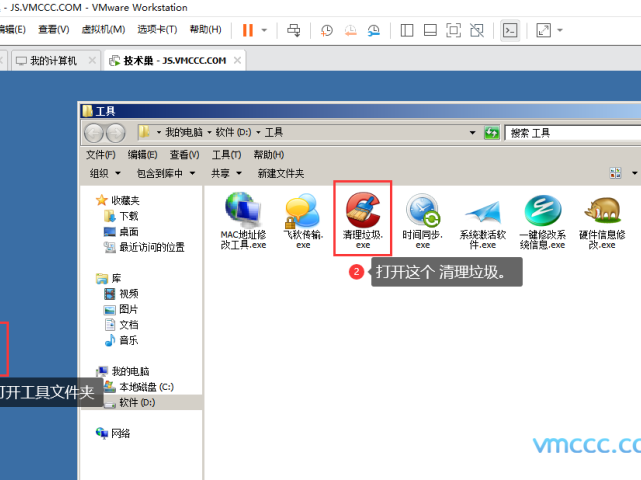Switch to the 我的计算机 tab

53,61
